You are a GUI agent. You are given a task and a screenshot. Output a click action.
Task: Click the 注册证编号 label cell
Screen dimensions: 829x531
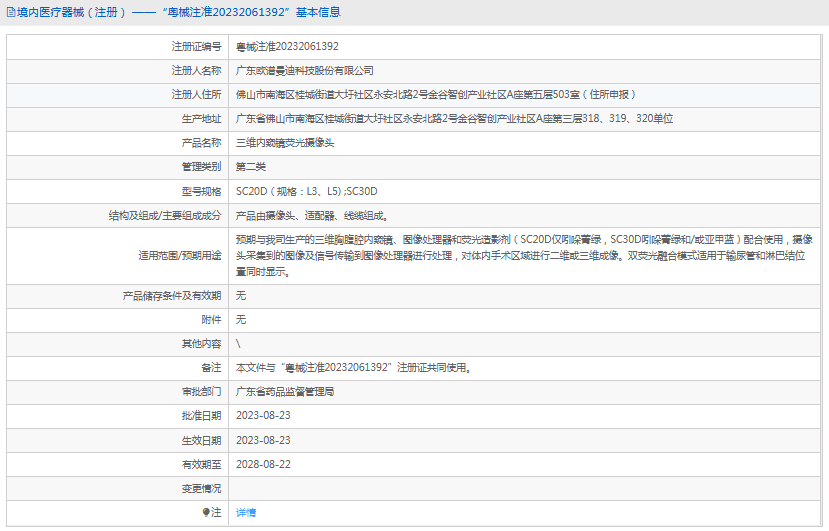click(117, 47)
